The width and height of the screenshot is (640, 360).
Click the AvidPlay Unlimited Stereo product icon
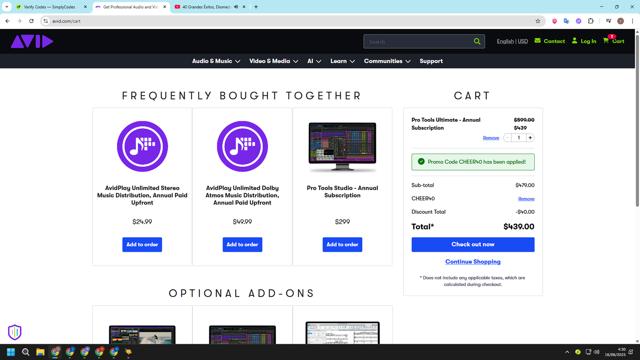142,146
